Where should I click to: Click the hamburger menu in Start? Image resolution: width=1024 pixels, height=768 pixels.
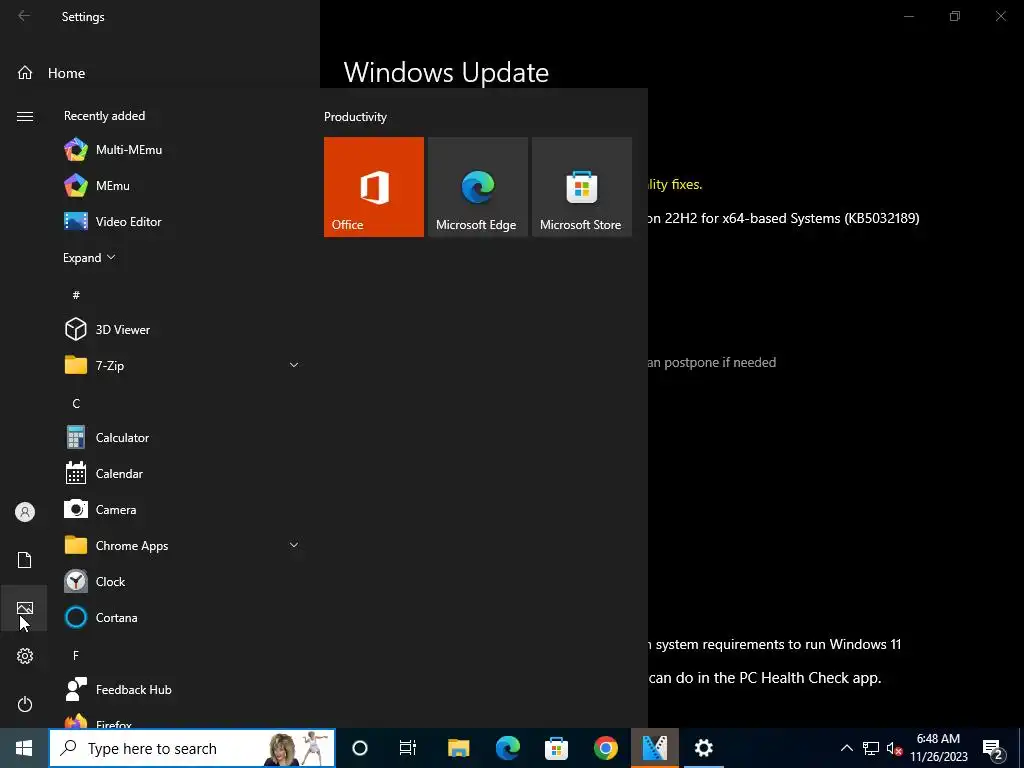coord(24,116)
